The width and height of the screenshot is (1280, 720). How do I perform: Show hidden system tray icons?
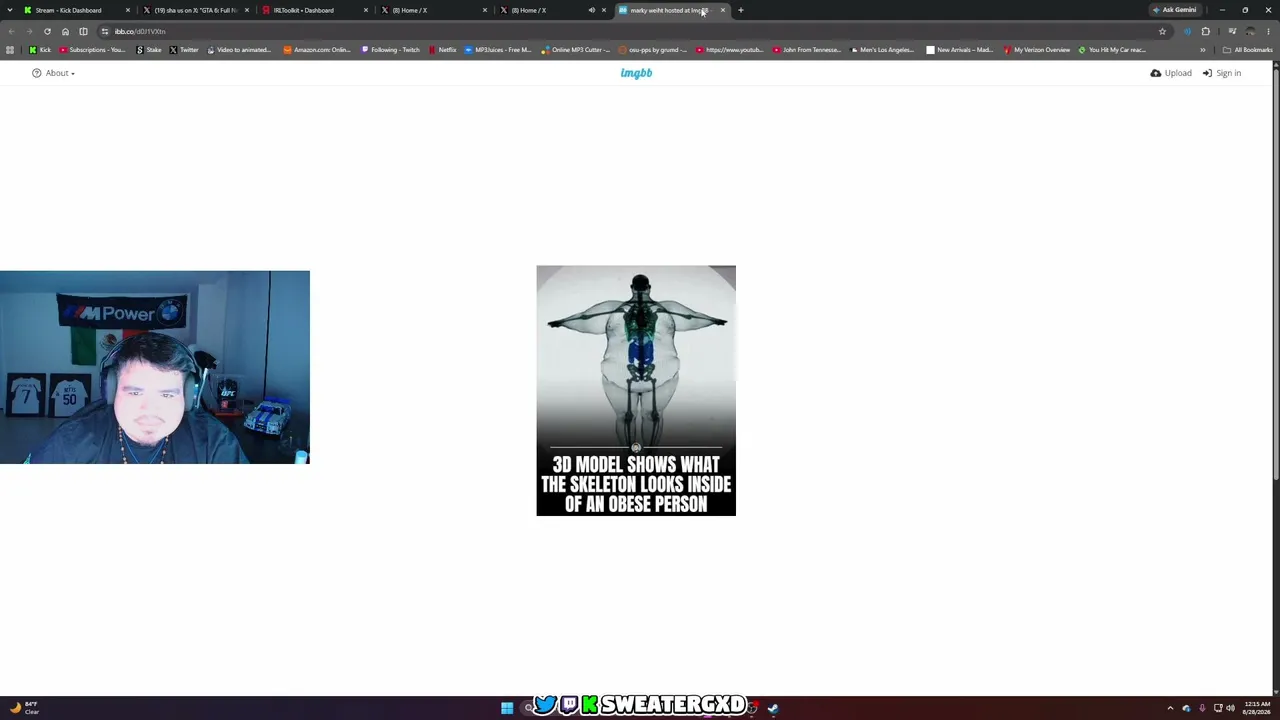(x=1170, y=708)
